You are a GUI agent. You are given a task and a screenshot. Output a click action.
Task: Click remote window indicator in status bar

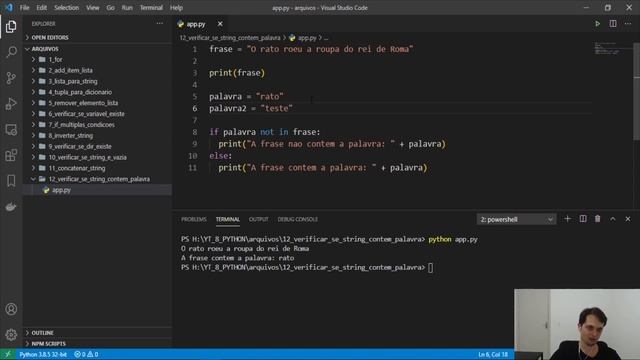(x=7, y=354)
